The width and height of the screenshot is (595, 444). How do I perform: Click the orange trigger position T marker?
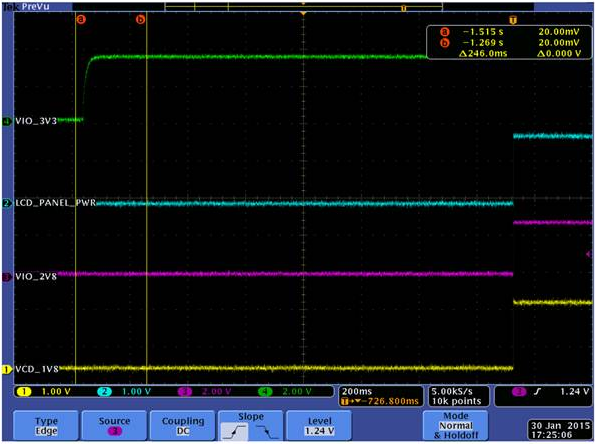click(513, 20)
